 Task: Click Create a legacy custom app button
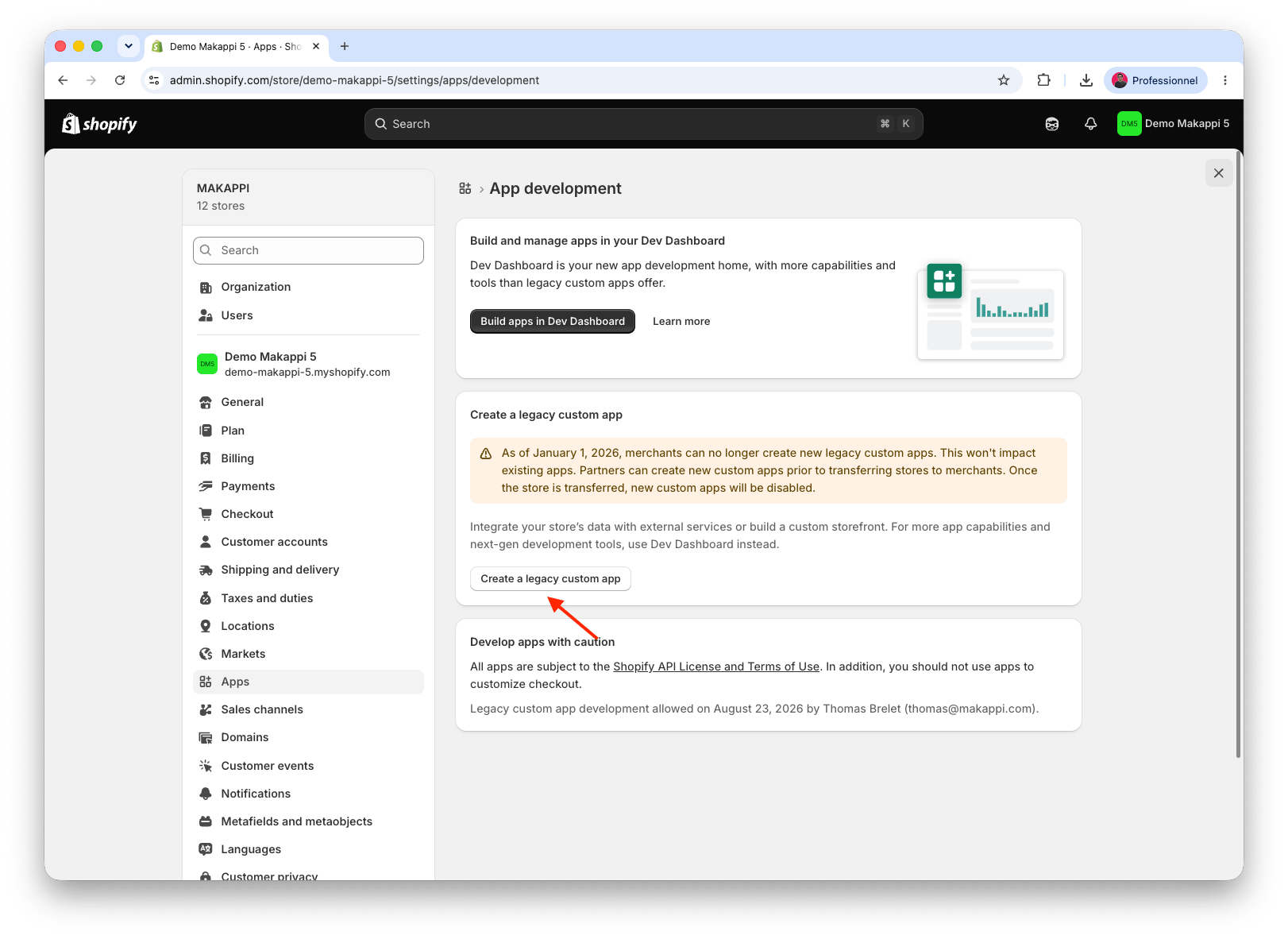click(550, 578)
